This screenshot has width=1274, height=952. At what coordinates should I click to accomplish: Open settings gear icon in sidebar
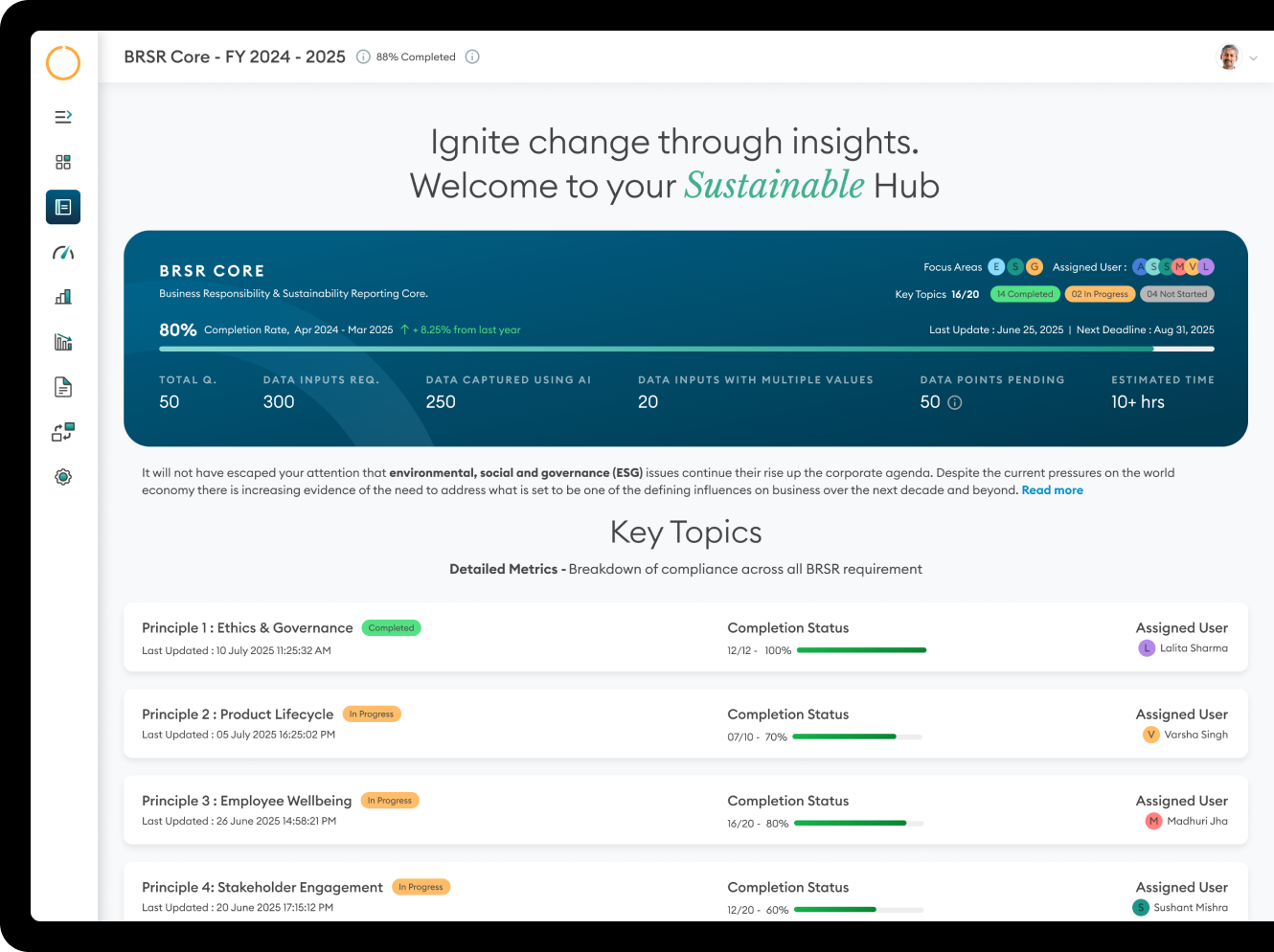(63, 477)
